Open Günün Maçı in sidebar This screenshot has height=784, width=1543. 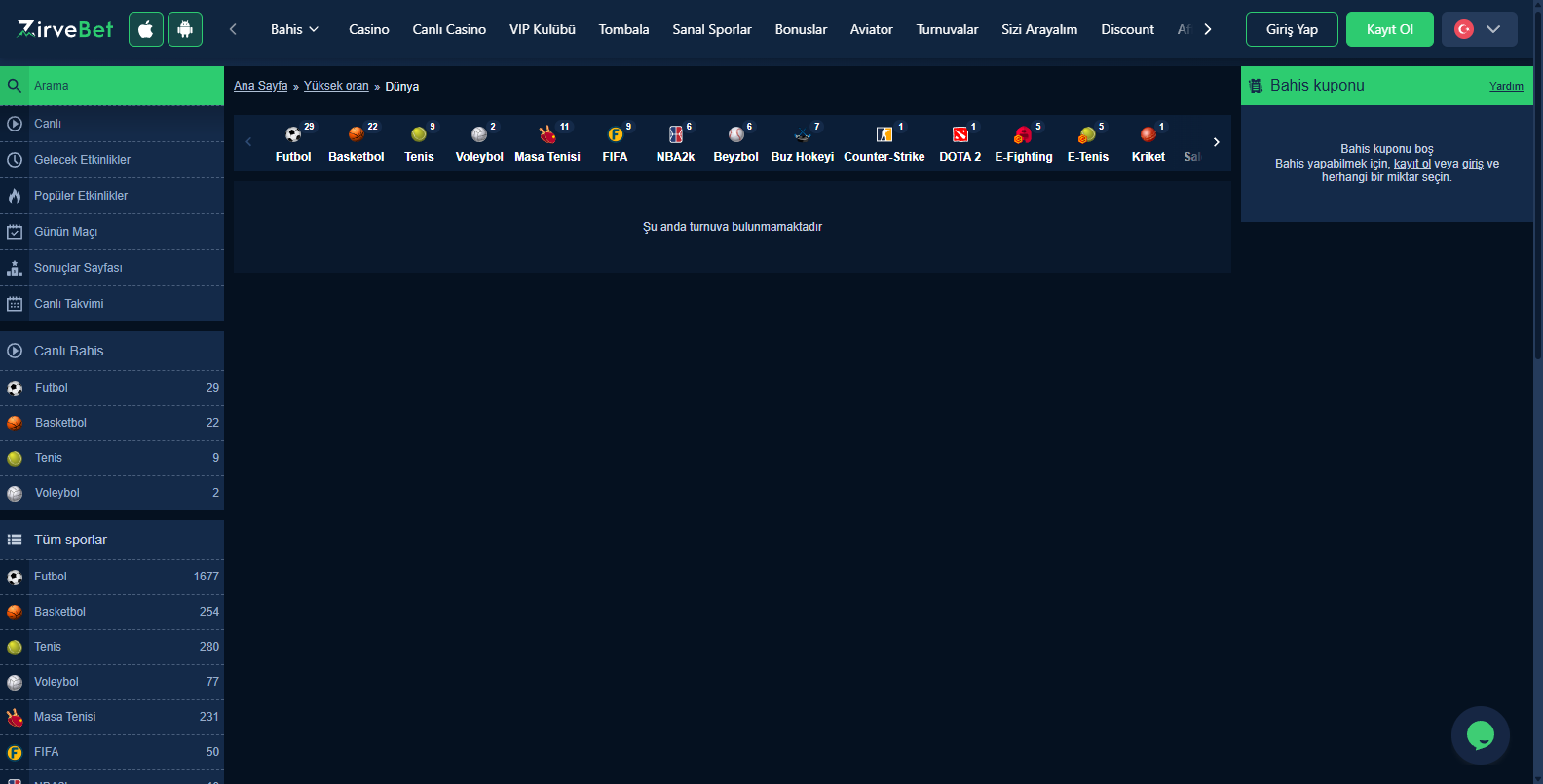click(112, 232)
